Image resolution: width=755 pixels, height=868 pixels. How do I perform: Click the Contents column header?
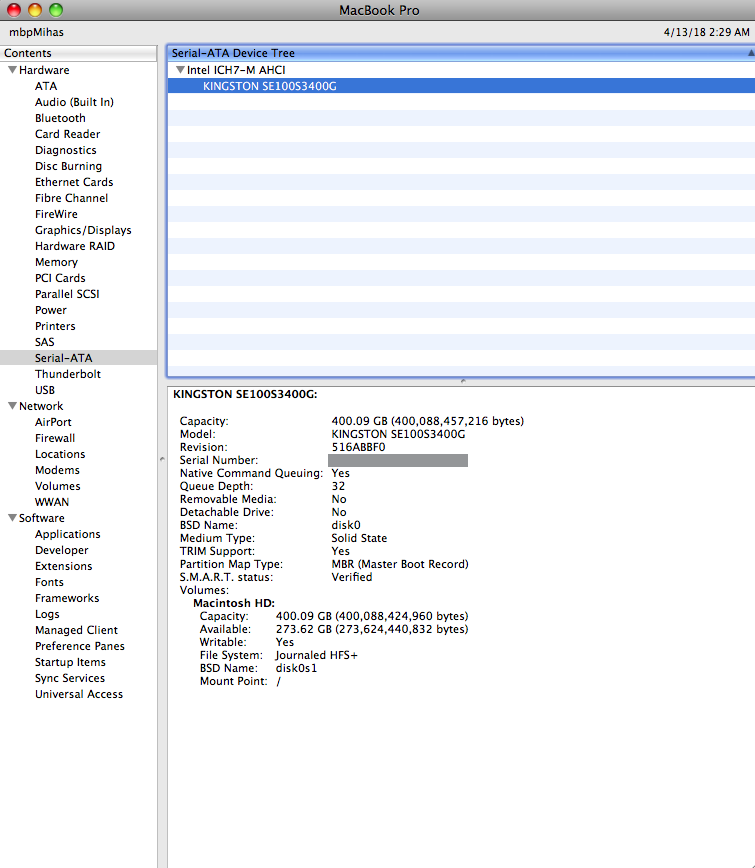coord(78,53)
